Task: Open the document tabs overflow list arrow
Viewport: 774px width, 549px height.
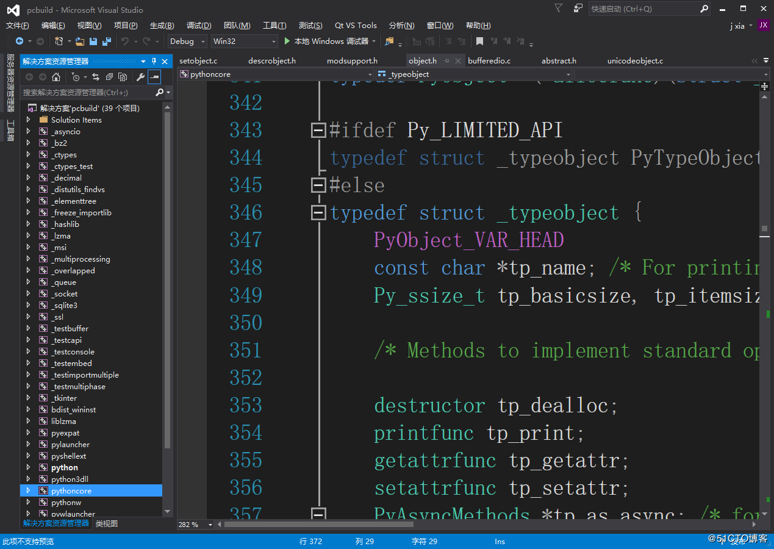Action: (x=766, y=61)
